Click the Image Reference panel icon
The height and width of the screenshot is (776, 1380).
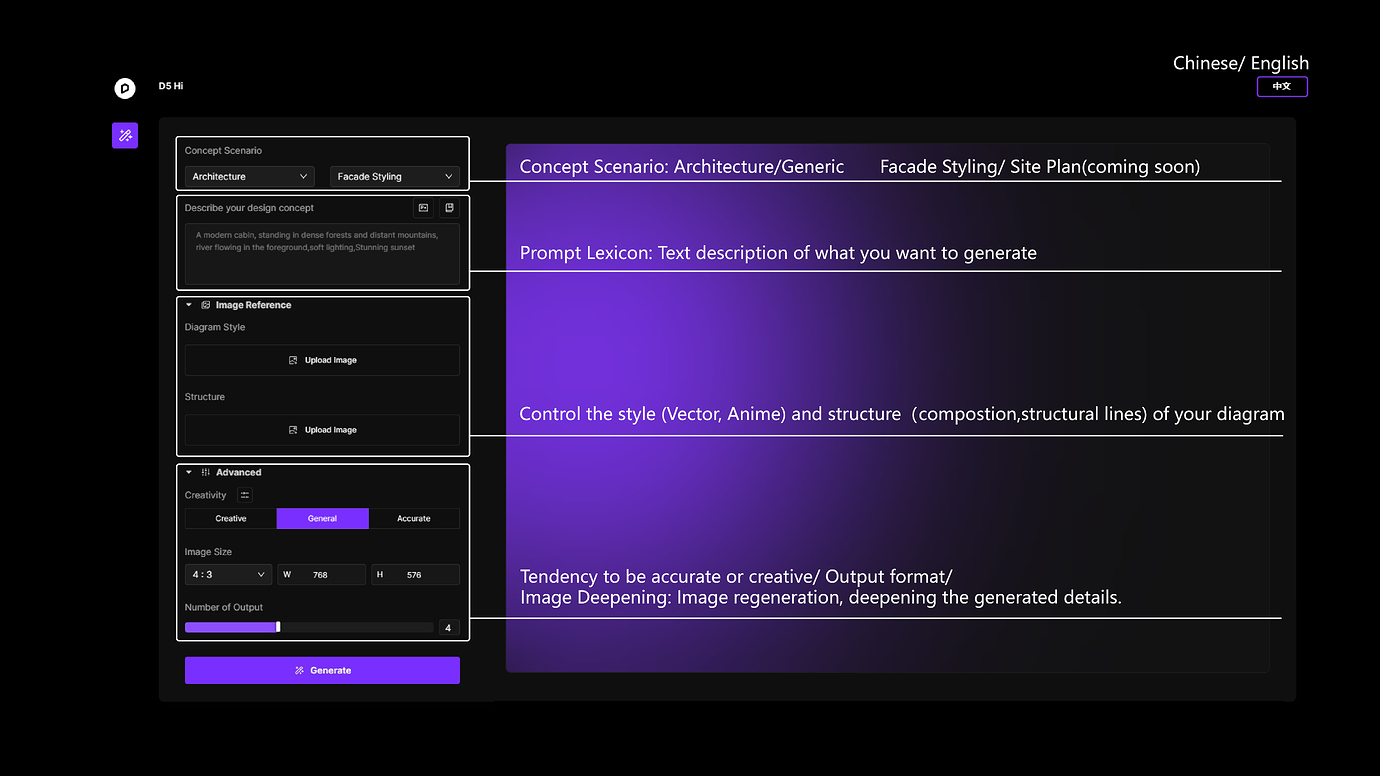coord(205,304)
